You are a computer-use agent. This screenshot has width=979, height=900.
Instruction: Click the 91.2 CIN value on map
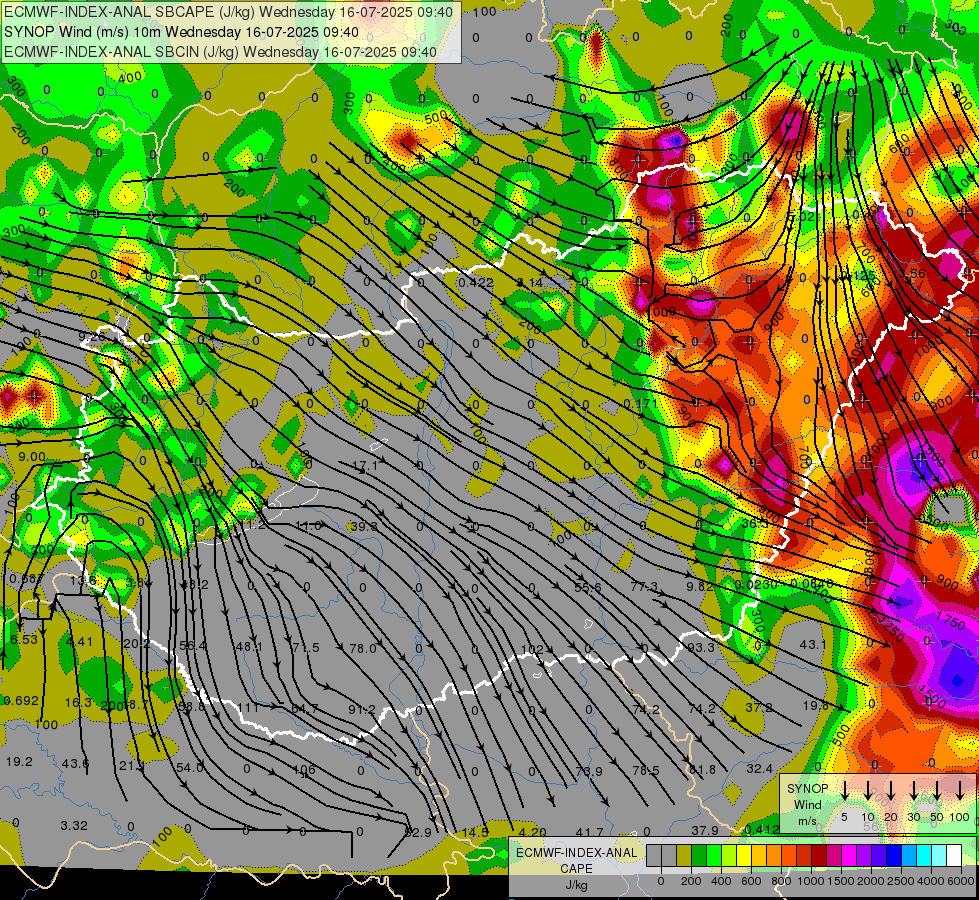[x=362, y=709]
